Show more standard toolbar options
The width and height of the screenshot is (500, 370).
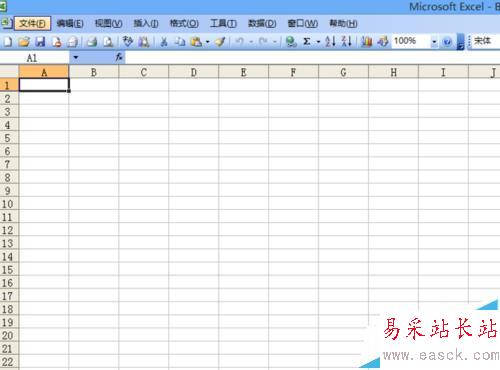[x=460, y=42]
